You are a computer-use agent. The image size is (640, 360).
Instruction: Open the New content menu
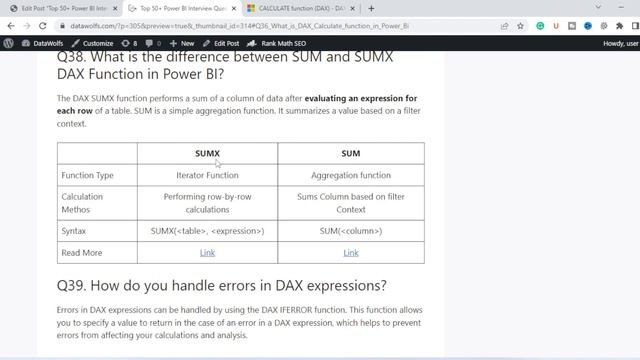pyautogui.click(x=182, y=43)
